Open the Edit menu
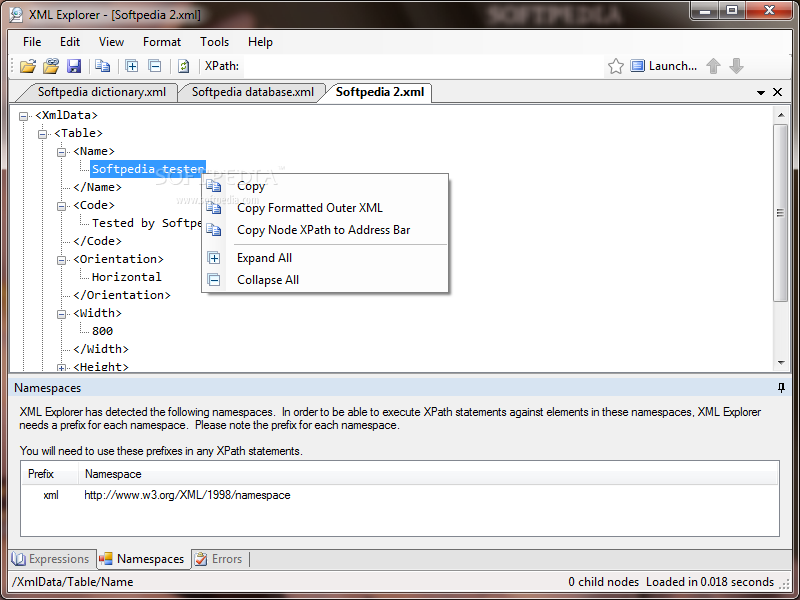Screen dimensions: 800x600 (x=70, y=42)
